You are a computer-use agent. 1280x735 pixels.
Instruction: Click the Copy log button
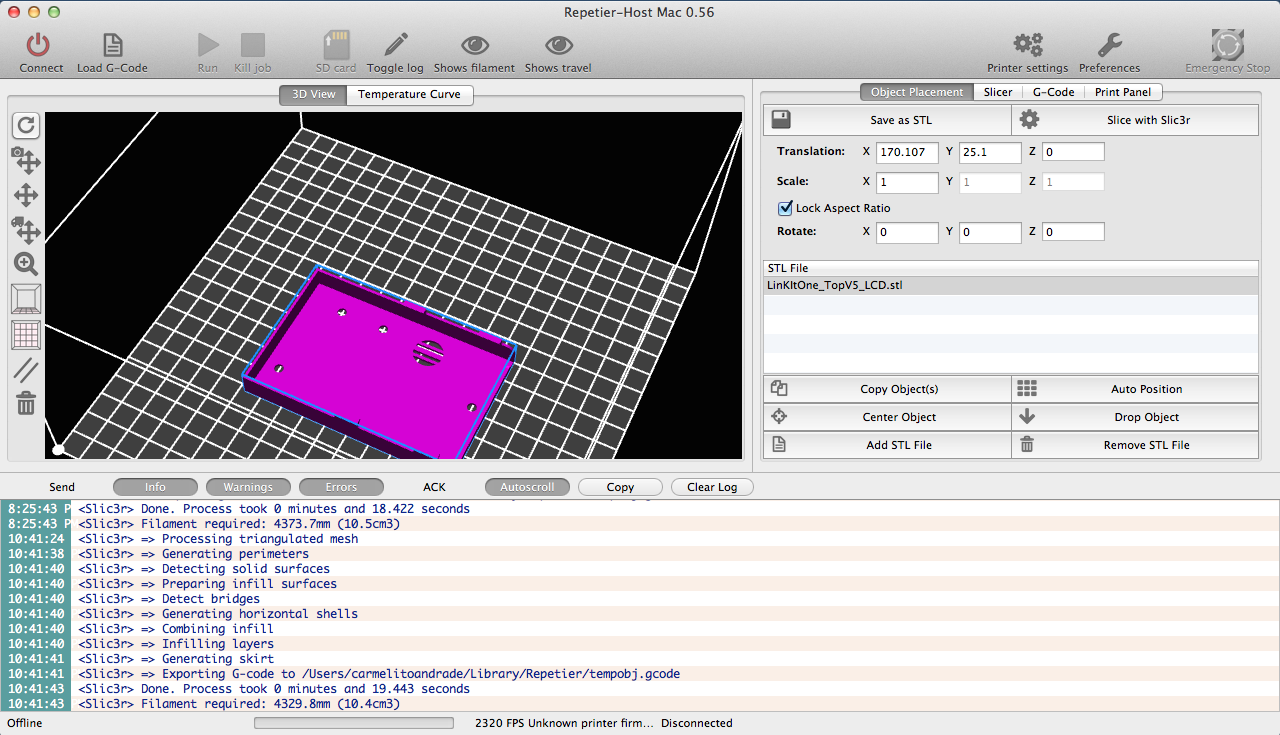620,487
